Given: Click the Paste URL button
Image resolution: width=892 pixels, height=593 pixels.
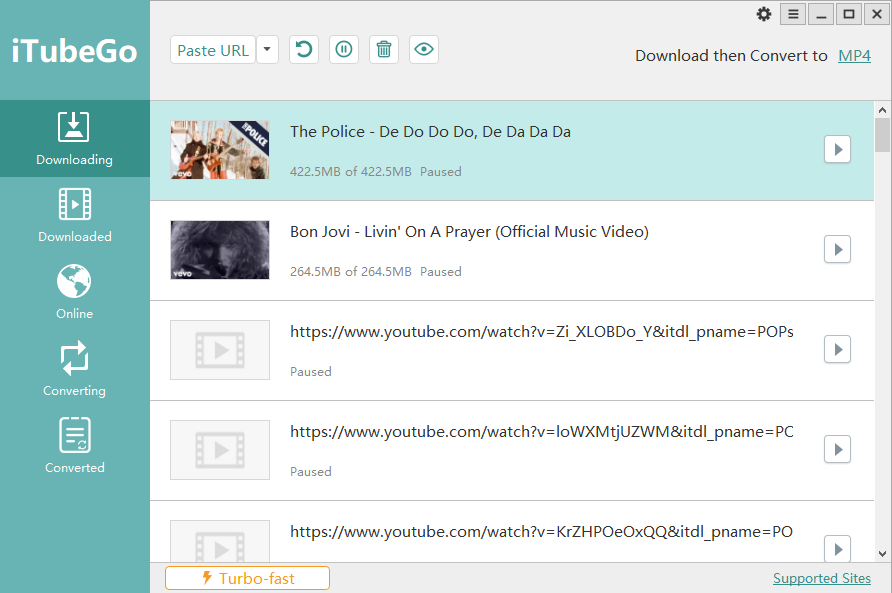Looking at the screenshot, I should pyautogui.click(x=213, y=50).
